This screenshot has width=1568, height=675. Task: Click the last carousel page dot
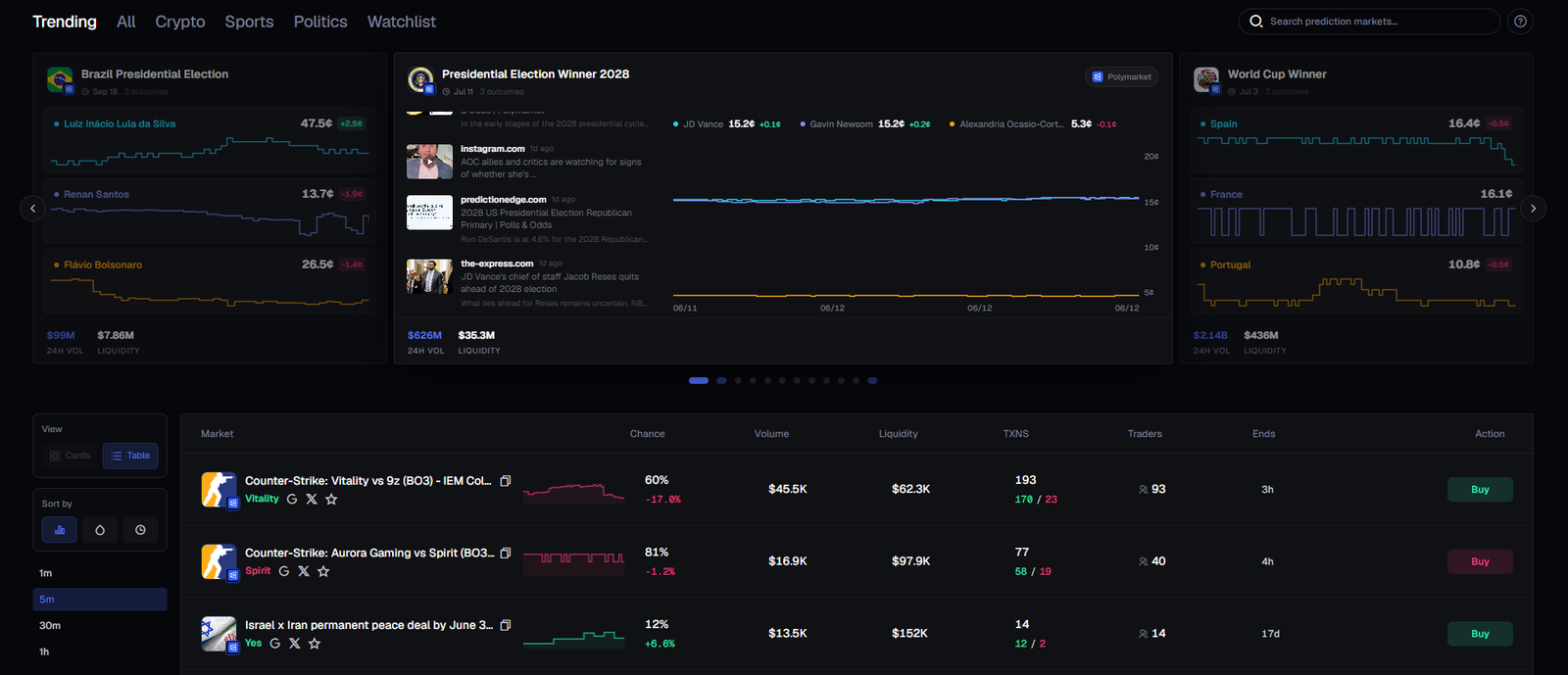click(872, 380)
